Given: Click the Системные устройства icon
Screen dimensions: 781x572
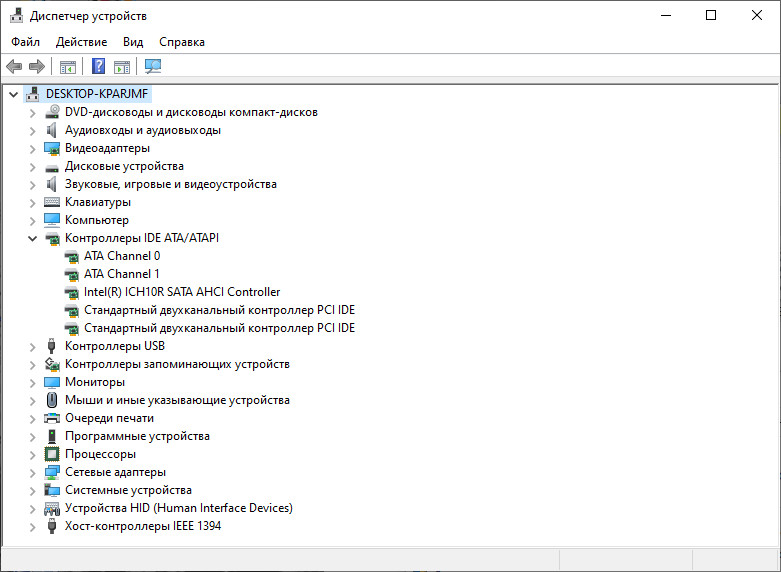Looking at the screenshot, I should [x=52, y=490].
